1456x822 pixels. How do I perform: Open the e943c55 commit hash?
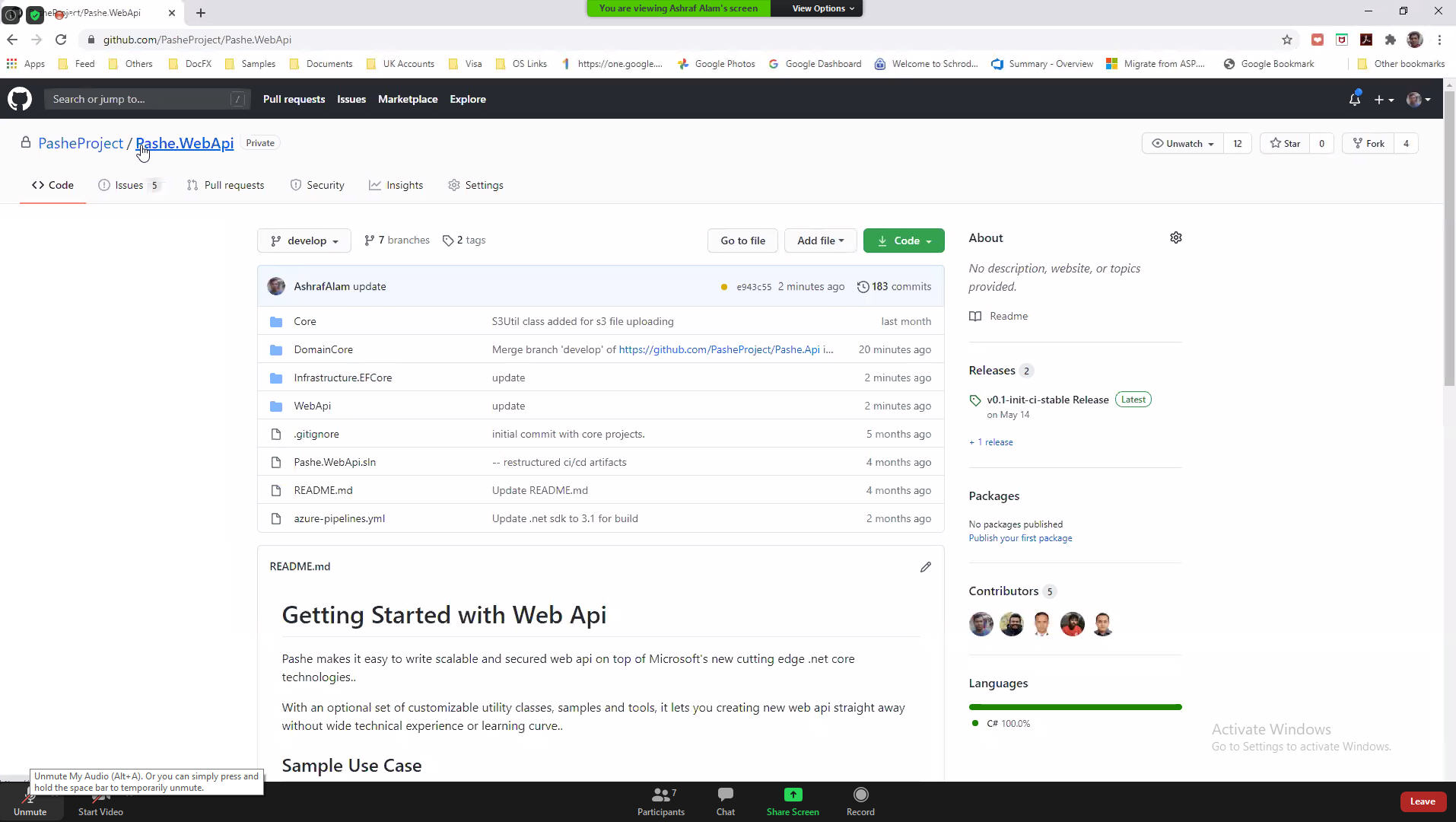tap(753, 287)
